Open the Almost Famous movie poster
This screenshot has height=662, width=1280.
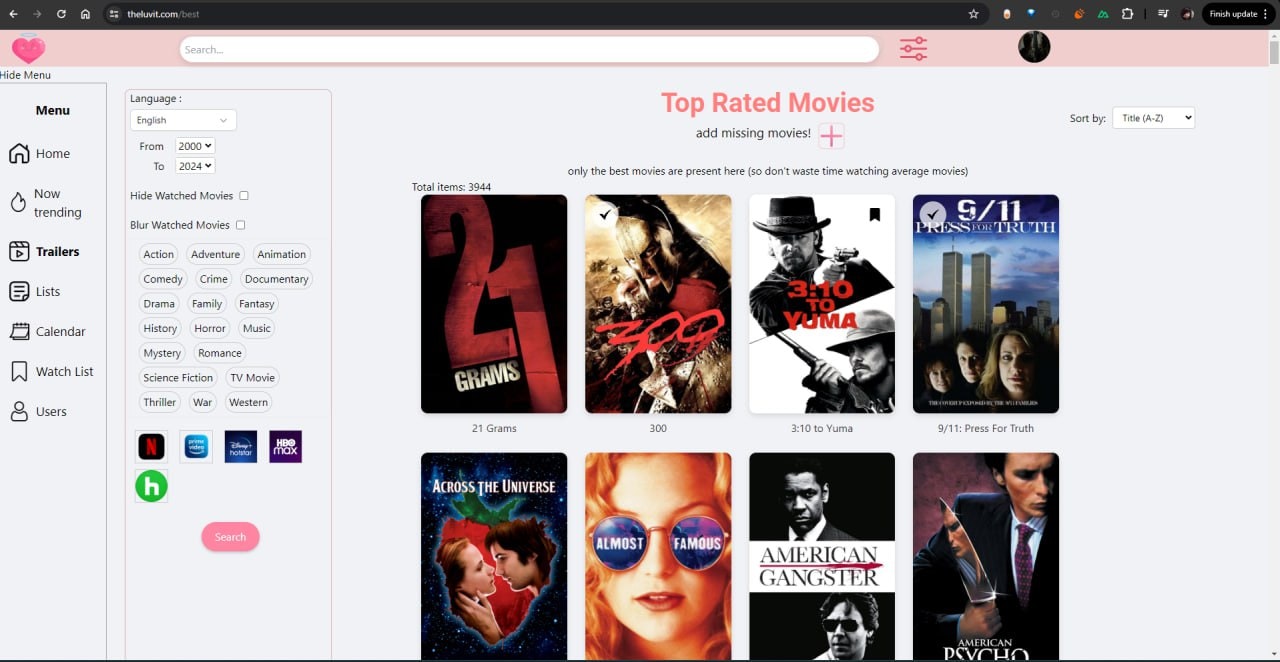pos(658,556)
